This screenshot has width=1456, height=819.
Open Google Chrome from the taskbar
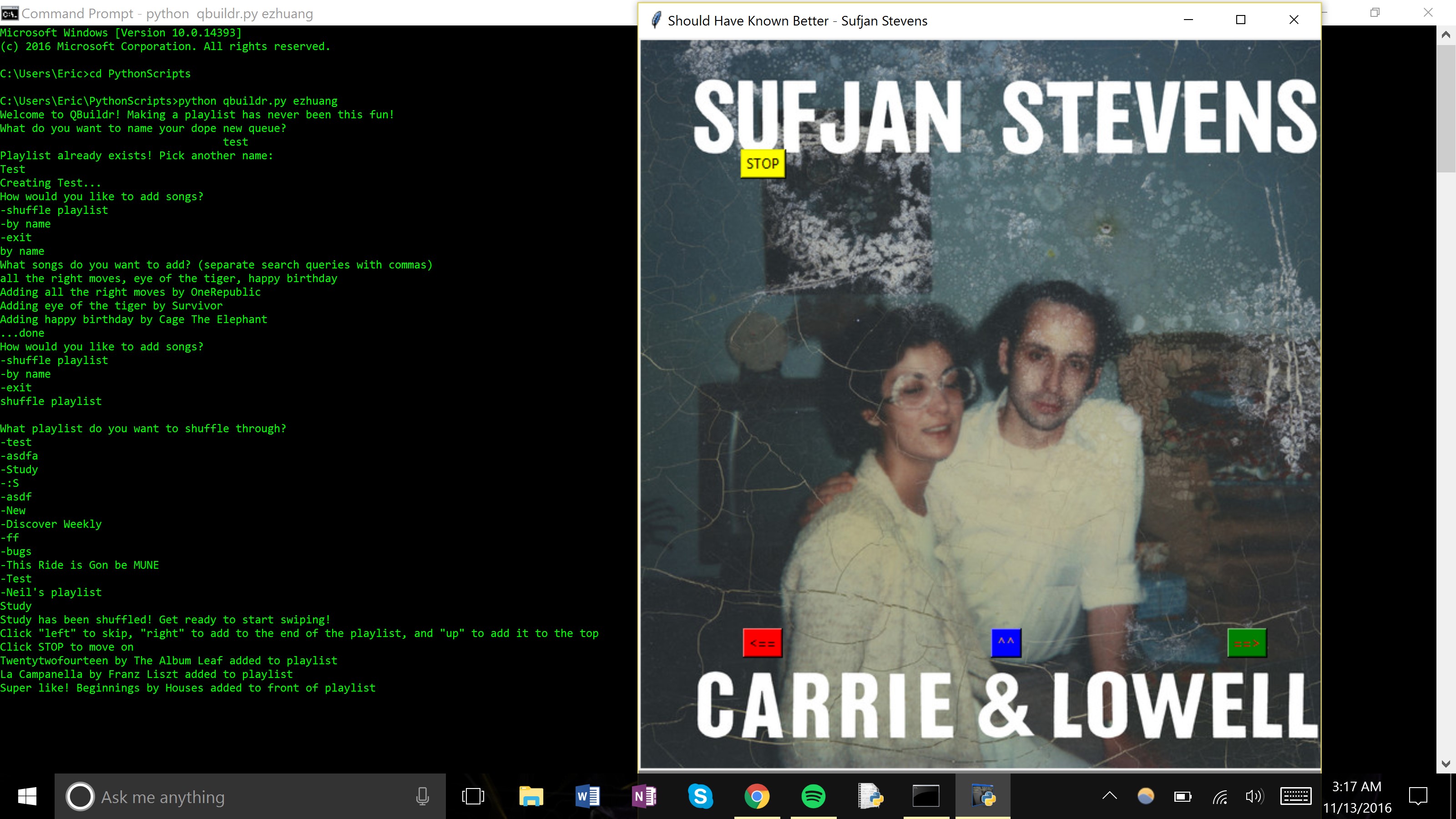click(x=757, y=796)
